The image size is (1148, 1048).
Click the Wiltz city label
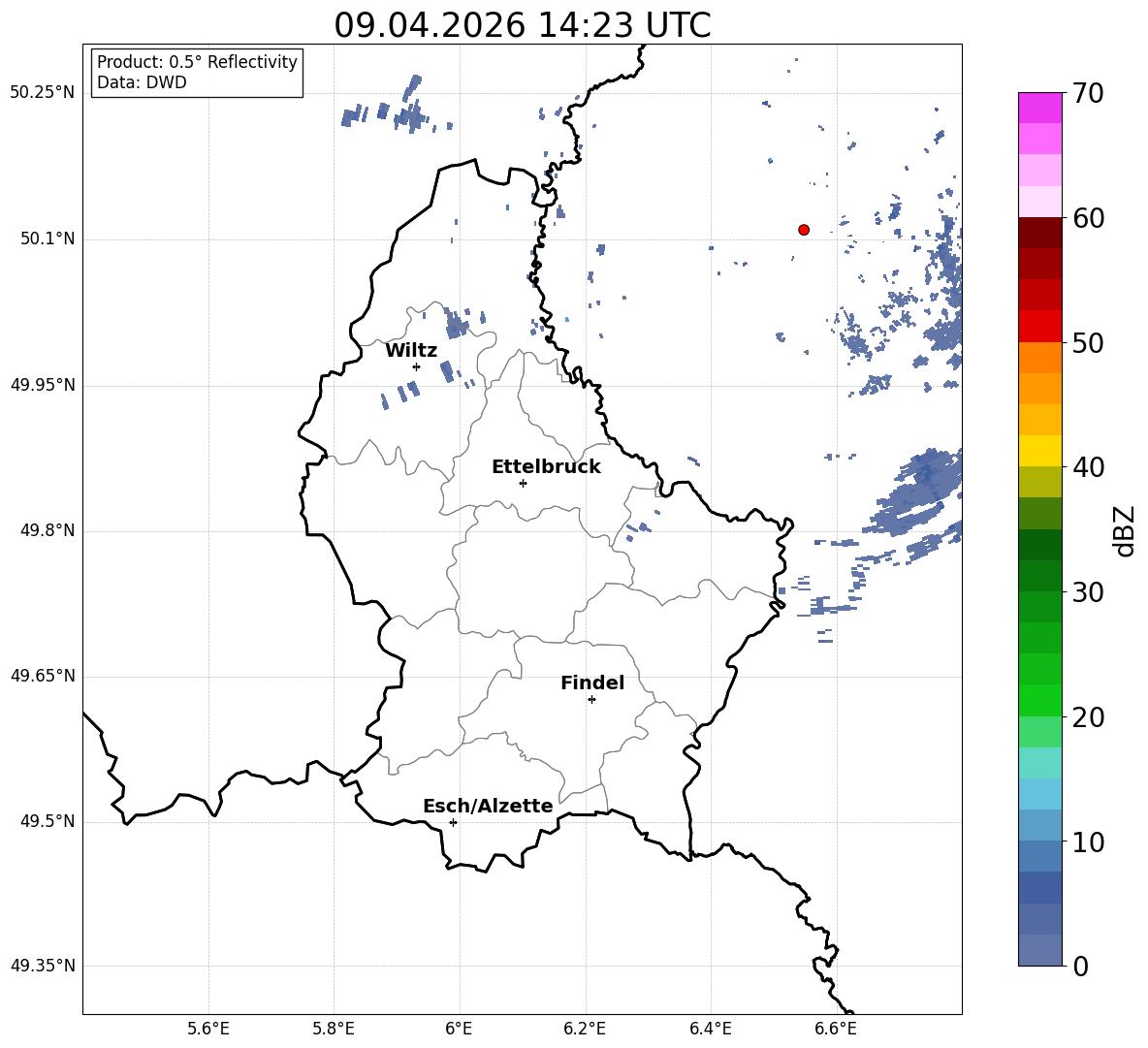411,351
